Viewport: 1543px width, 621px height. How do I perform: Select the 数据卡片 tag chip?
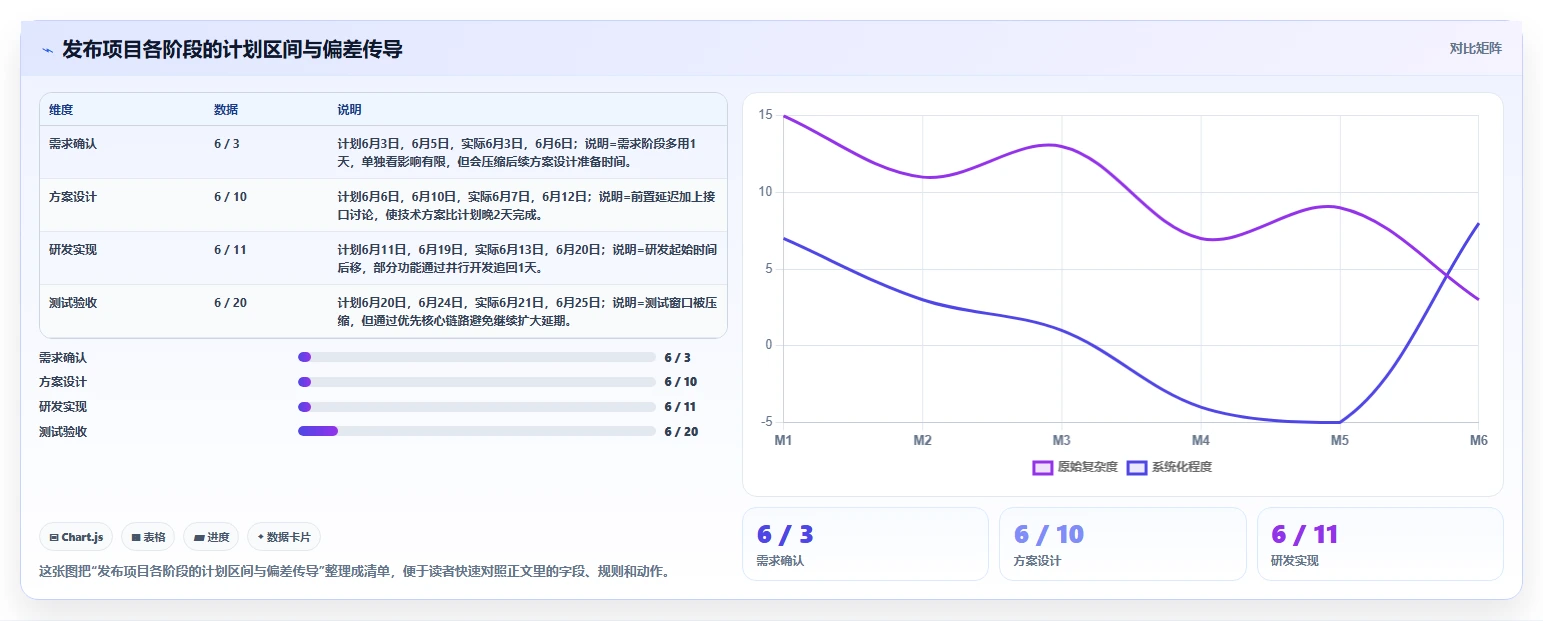click(x=284, y=537)
